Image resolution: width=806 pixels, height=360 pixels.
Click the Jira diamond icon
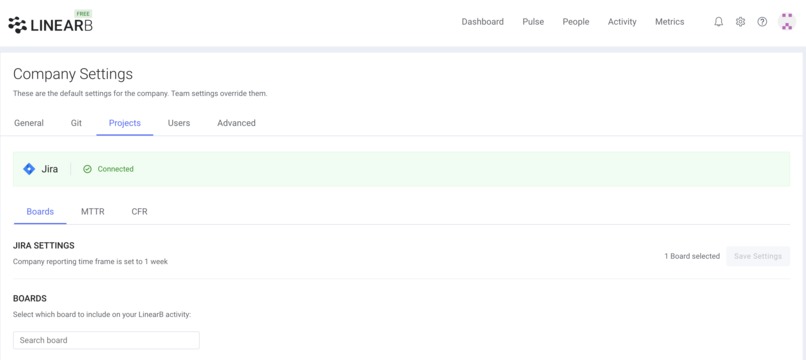(29, 169)
